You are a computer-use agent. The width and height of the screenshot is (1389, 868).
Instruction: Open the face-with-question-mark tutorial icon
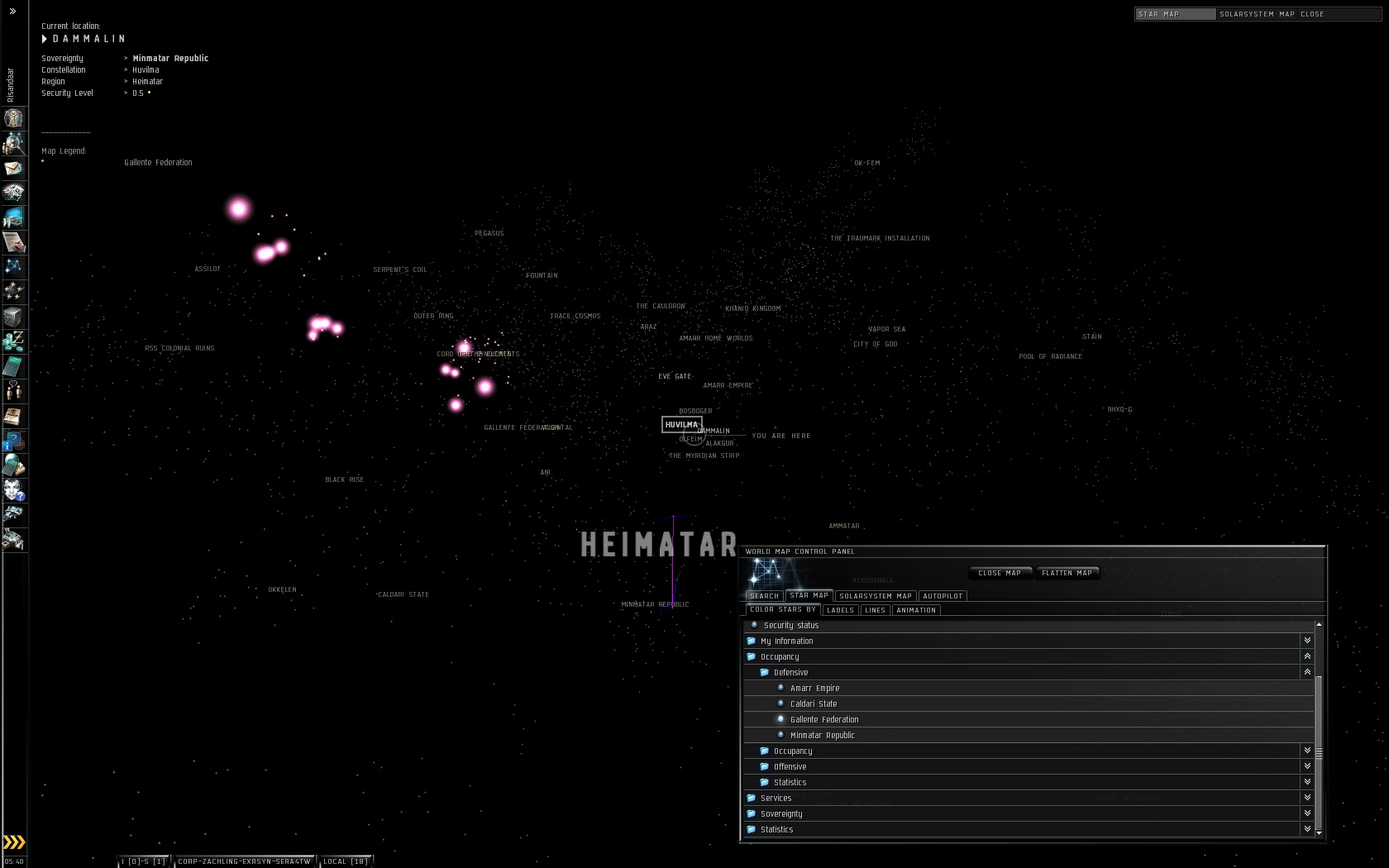point(13,491)
